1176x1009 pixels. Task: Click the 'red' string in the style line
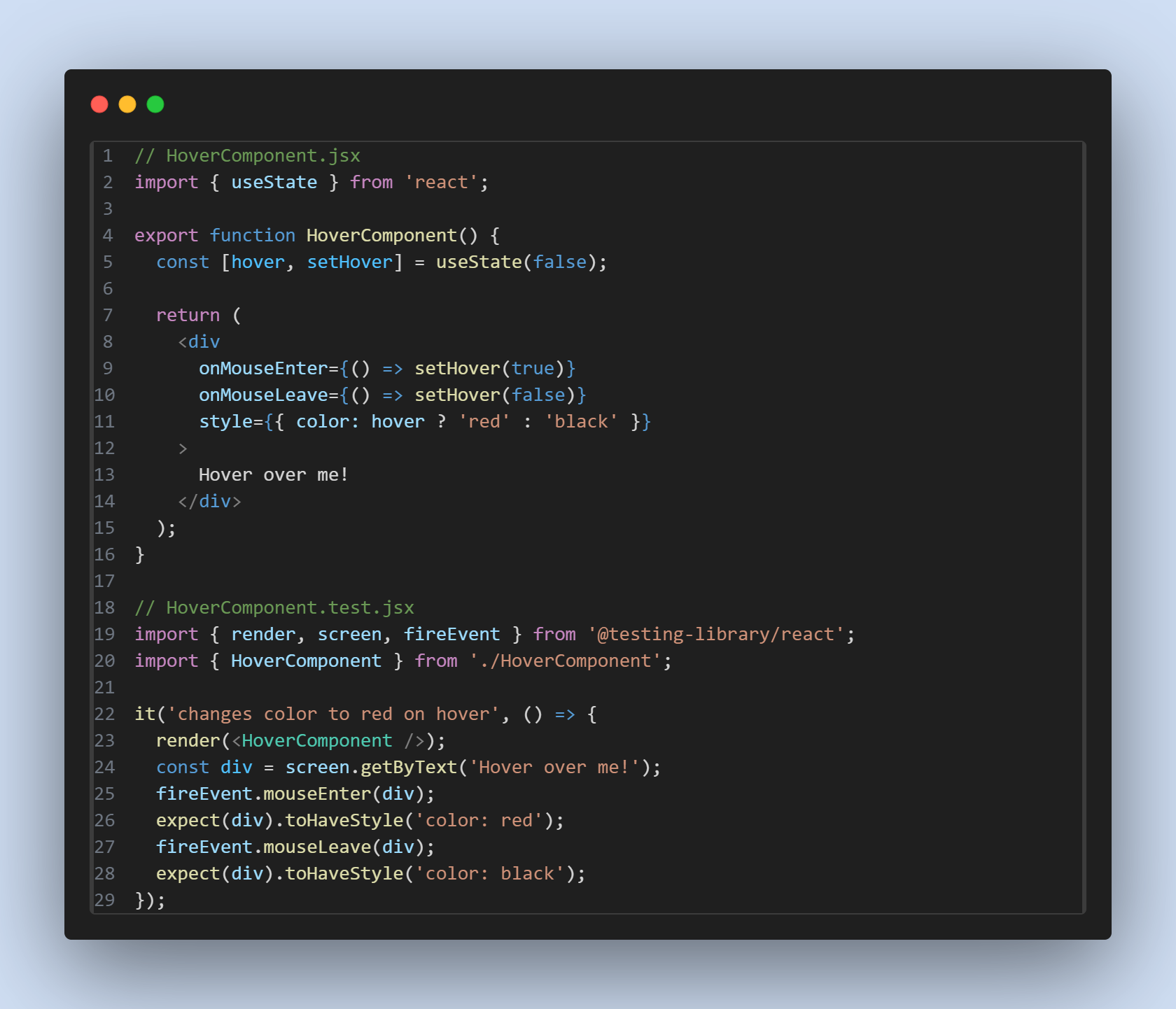[x=484, y=421]
